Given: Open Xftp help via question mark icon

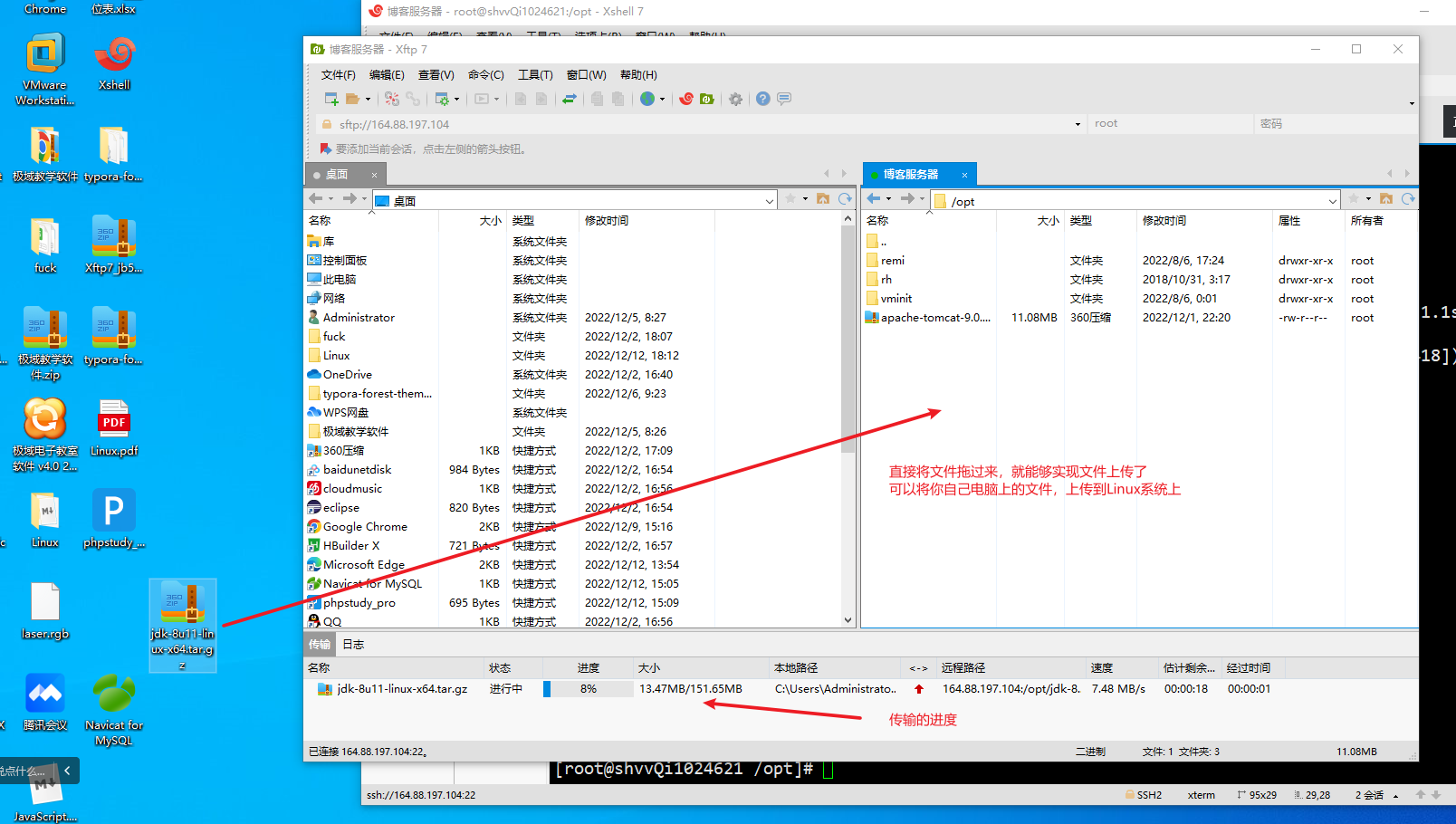Looking at the screenshot, I should pyautogui.click(x=763, y=99).
